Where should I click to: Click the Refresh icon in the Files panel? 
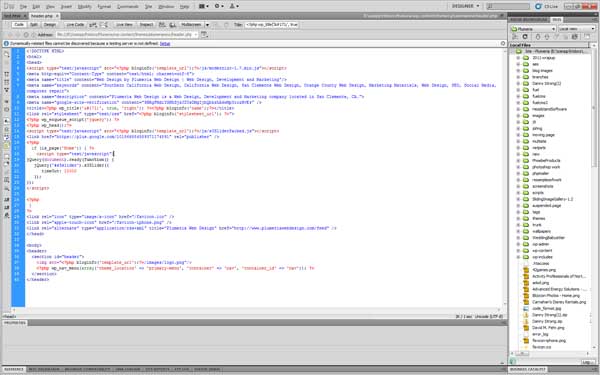pos(525,37)
